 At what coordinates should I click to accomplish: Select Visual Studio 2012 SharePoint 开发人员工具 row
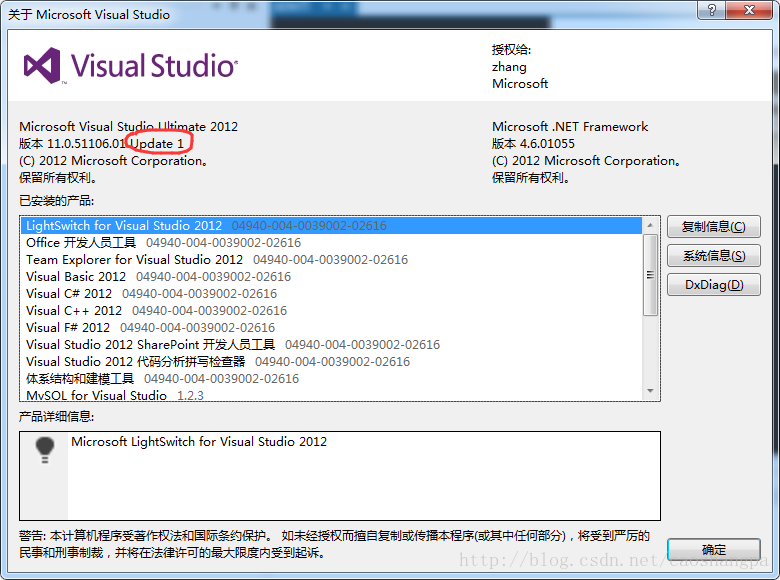(331, 345)
